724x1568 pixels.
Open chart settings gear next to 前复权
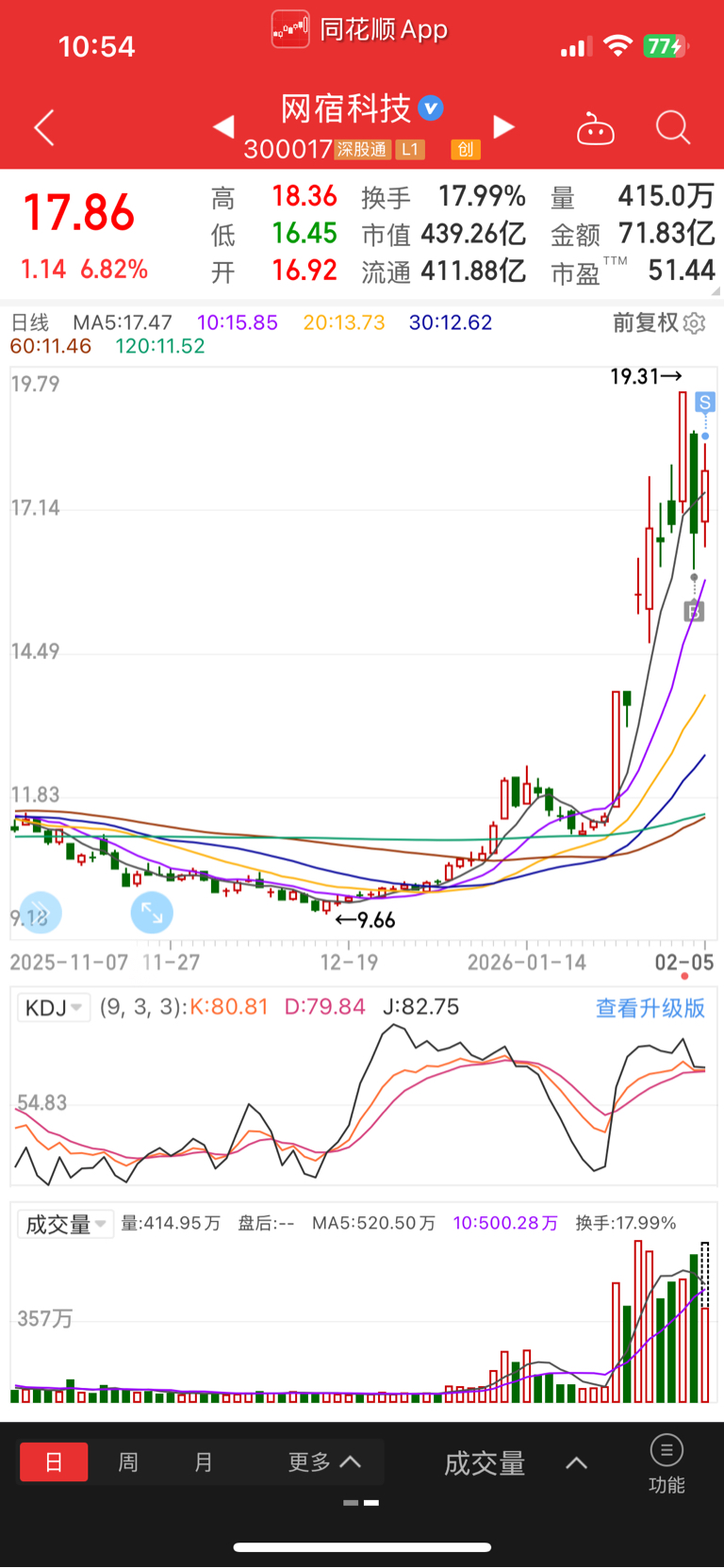(695, 323)
